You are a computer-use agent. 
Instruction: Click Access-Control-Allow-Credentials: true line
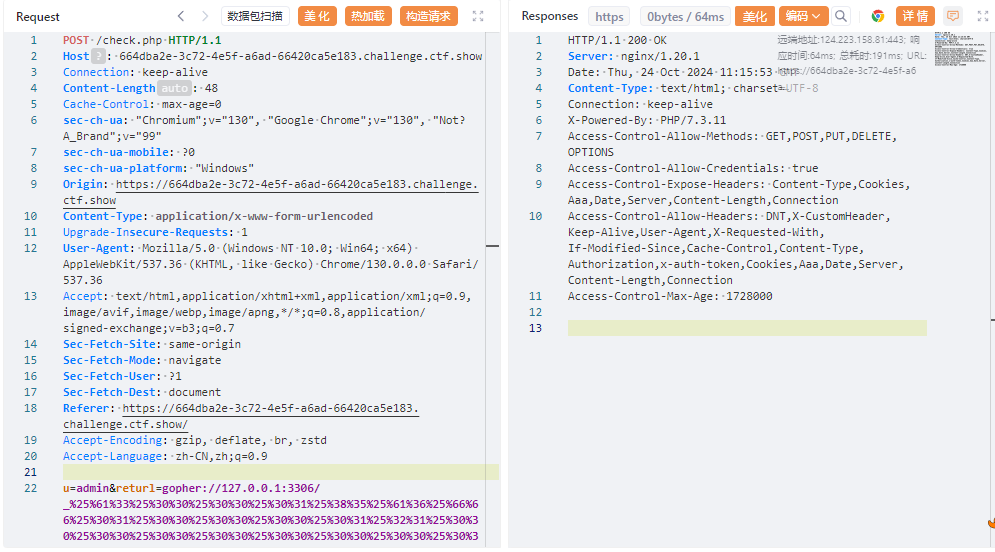pos(693,168)
